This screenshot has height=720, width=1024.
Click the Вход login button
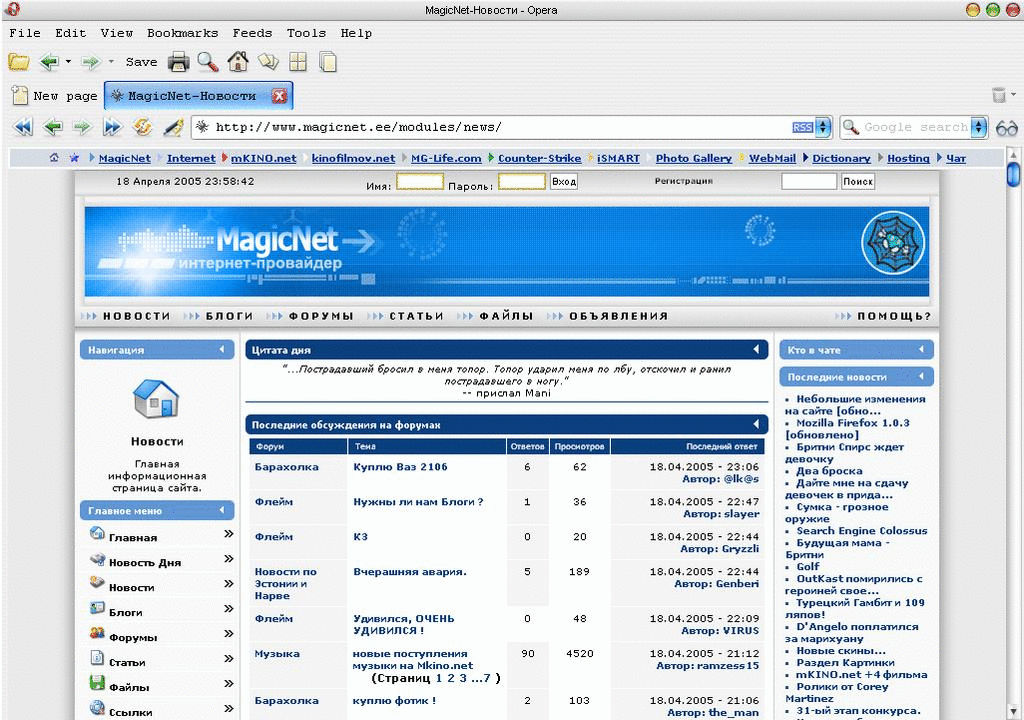coord(564,182)
